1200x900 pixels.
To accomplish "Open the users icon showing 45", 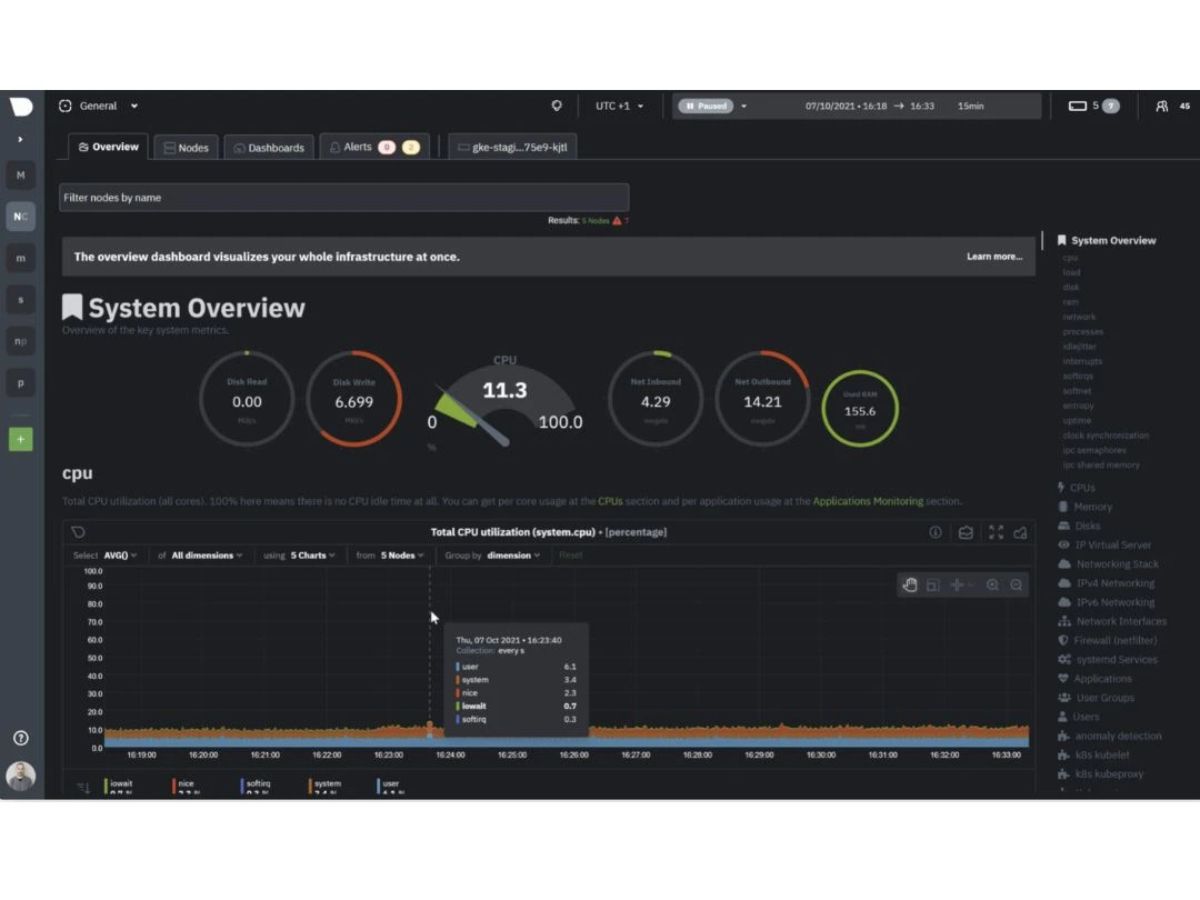I will (1172, 106).
